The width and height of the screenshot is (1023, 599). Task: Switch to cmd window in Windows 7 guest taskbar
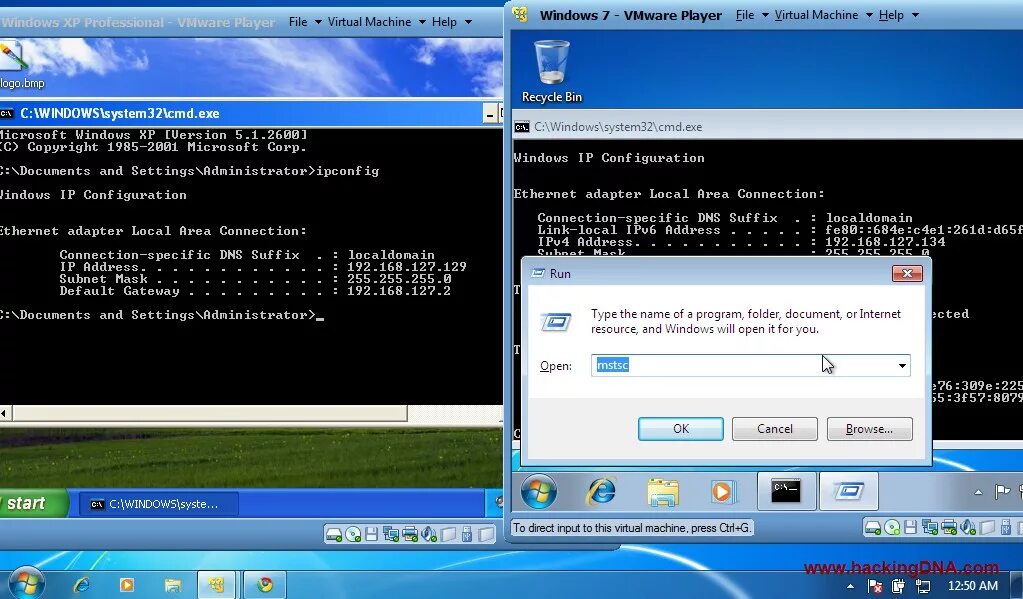pos(786,491)
